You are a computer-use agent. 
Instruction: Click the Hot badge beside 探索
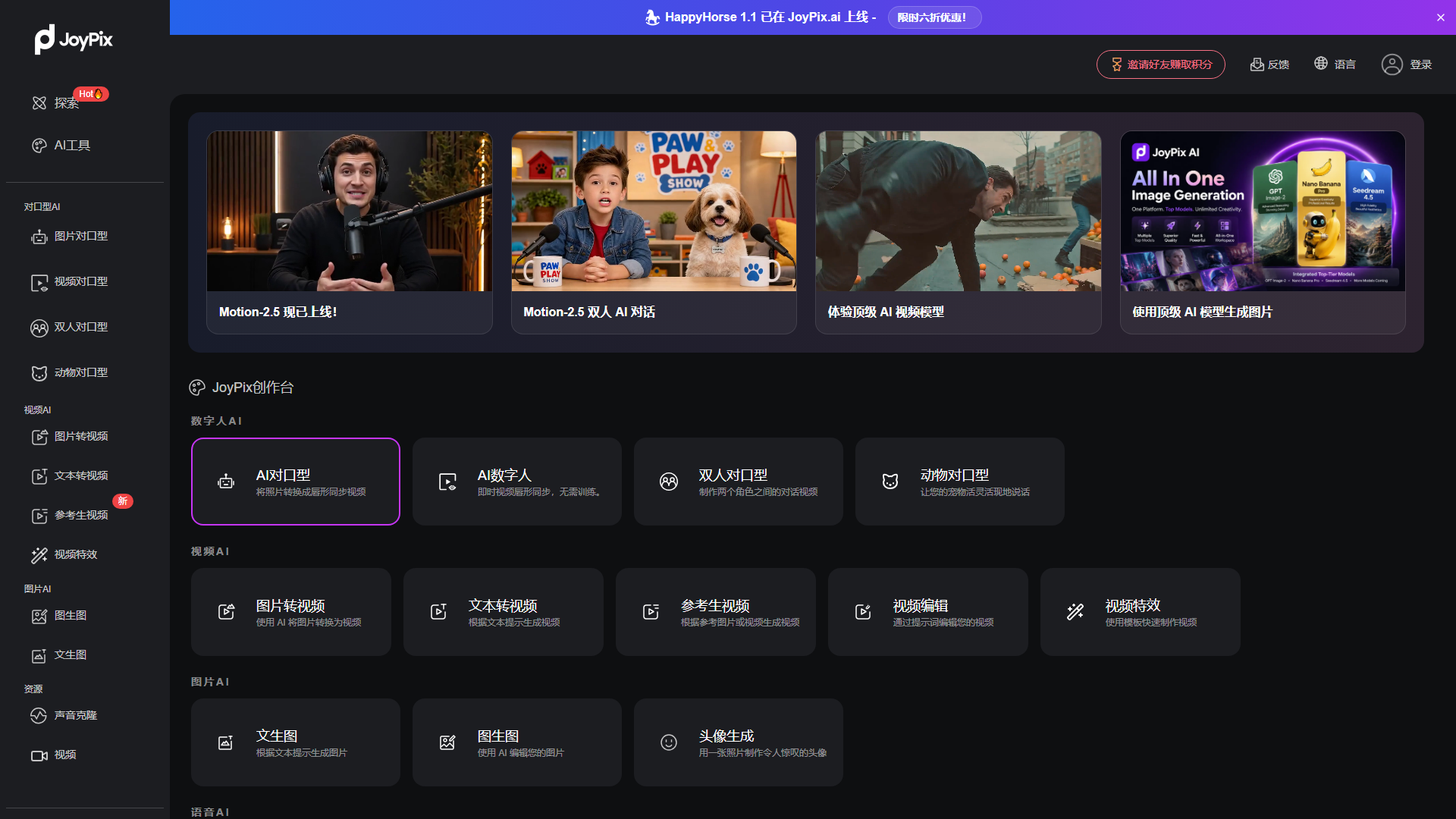pyautogui.click(x=91, y=94)
